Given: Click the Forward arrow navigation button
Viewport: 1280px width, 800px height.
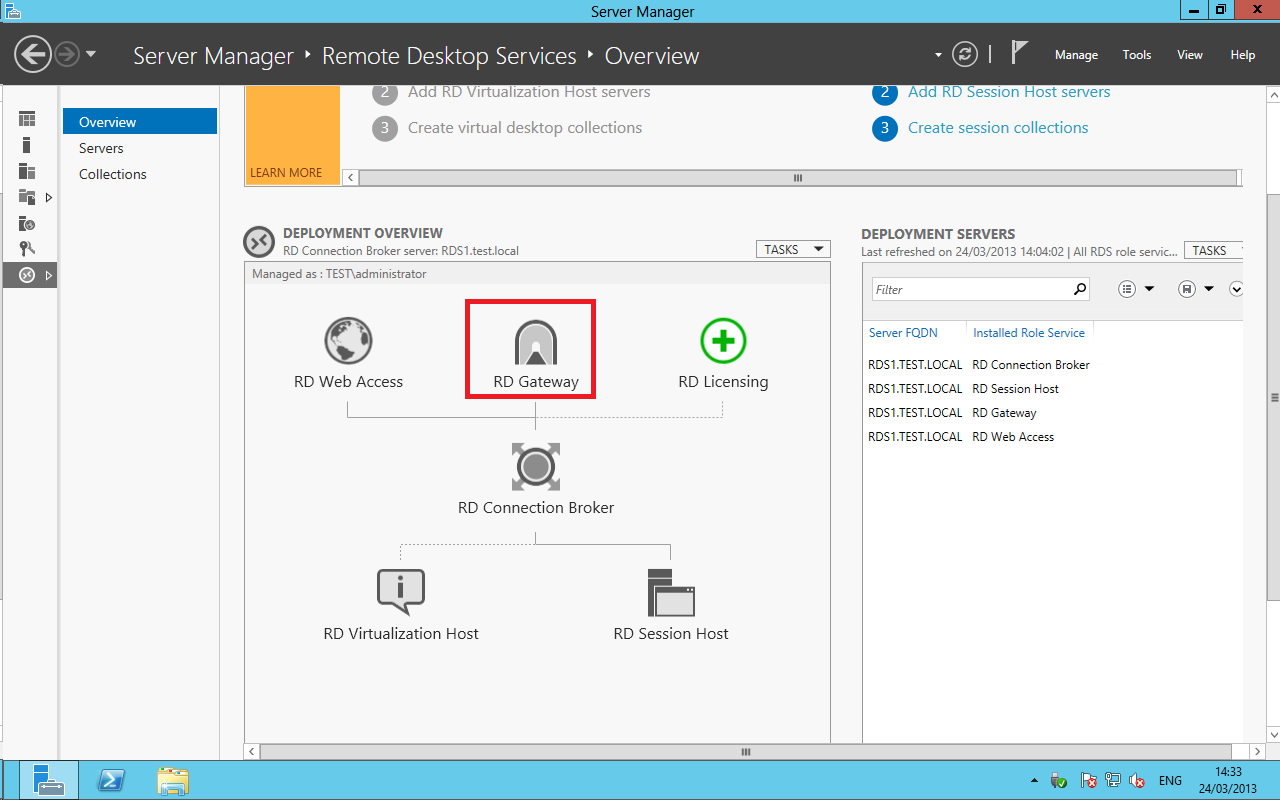Looking at the screenshot, I should point(67,54).
